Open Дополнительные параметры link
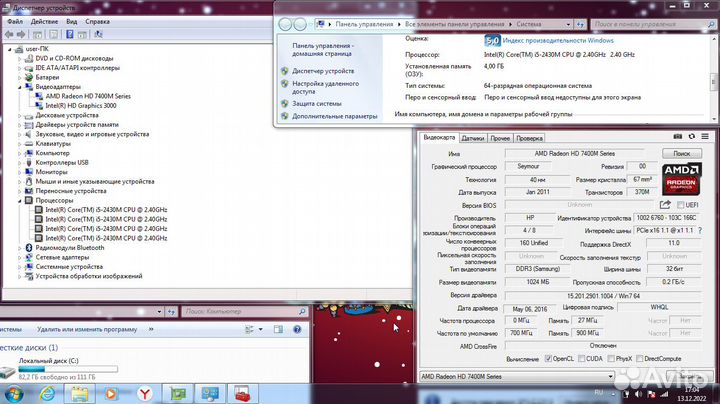720x404 pixels. (335, 117)
